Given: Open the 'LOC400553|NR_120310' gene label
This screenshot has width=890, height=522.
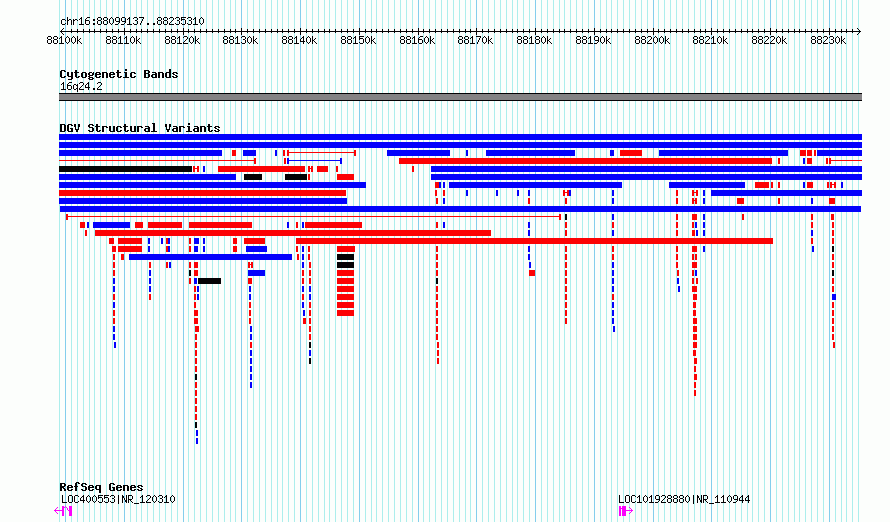Looking at the screenshot, I should [x=118, y=499].
